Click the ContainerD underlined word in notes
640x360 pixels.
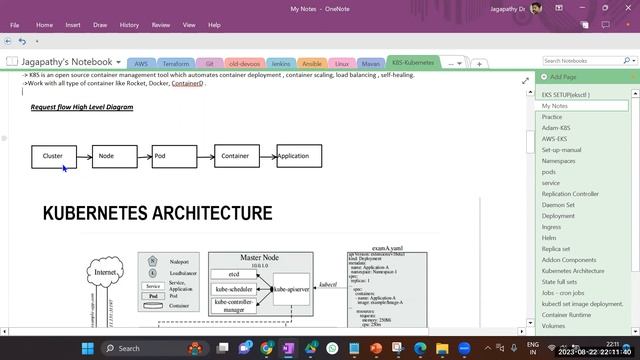[x=187, y=83]
